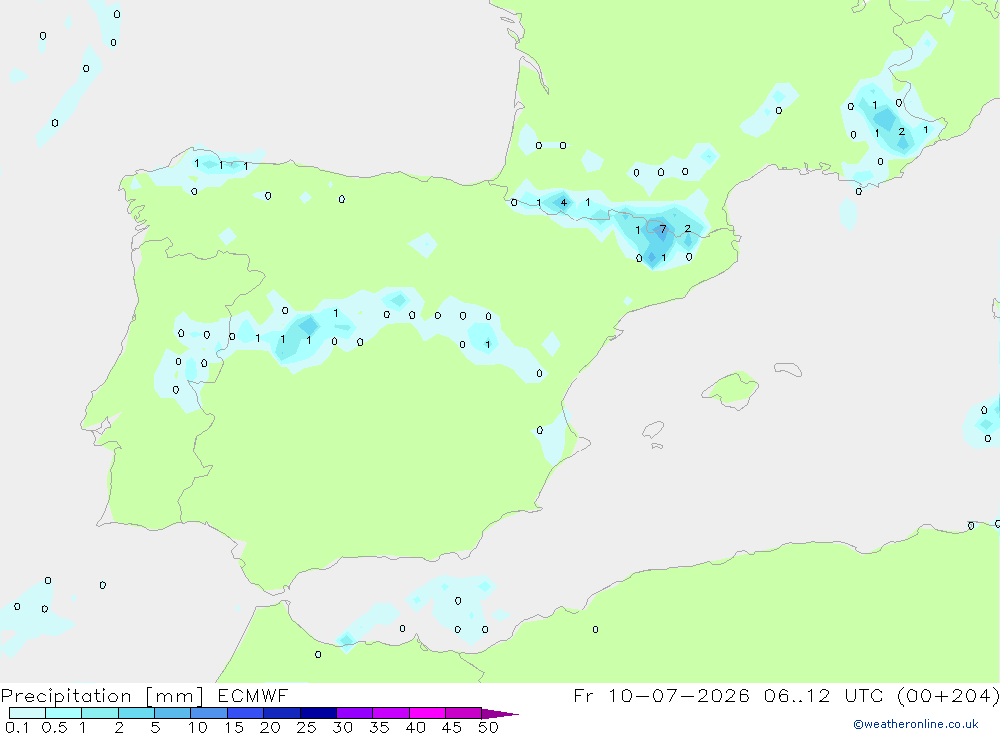Click the '35' legend scale label
Image resolution: width=1000 pixels, height=733 pixels.
(379, 727)
